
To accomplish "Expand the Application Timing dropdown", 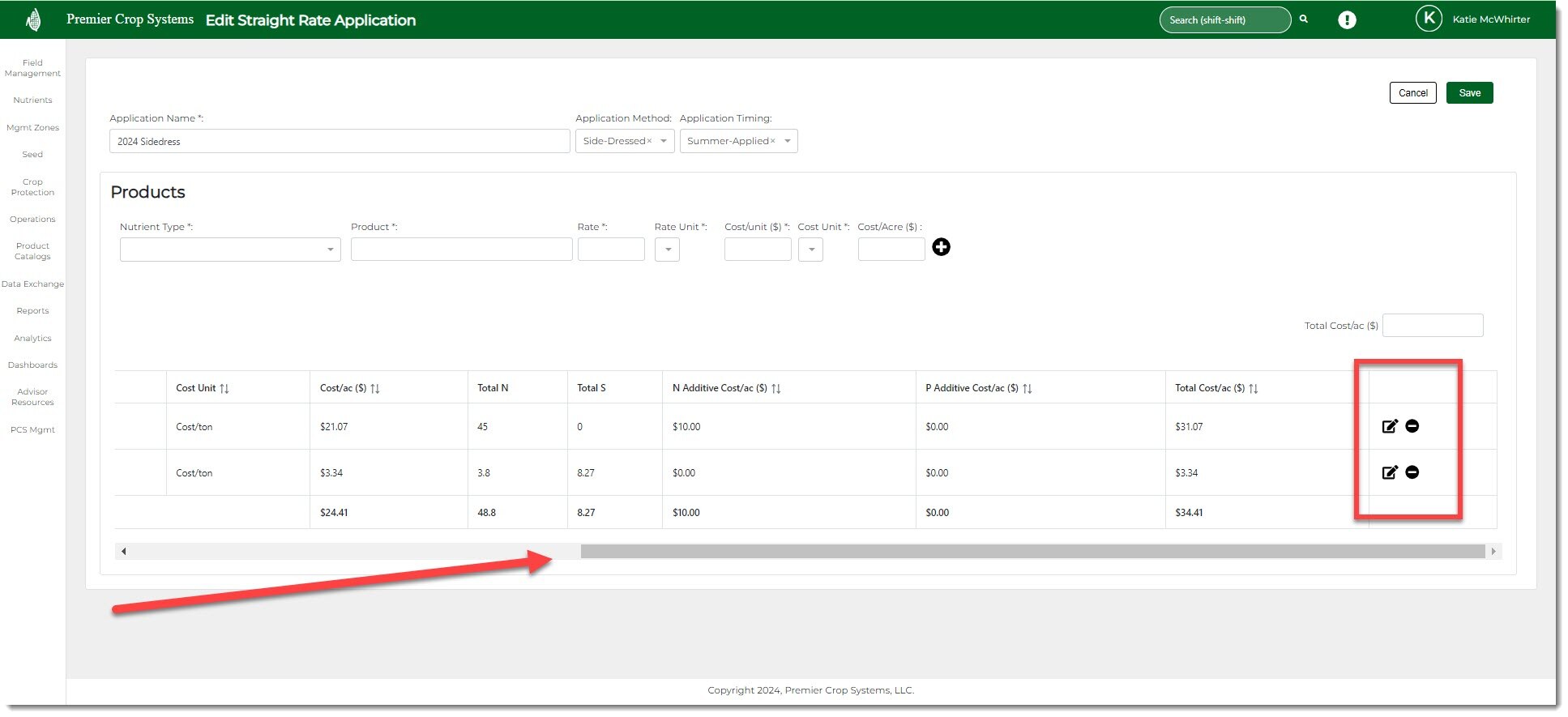I will pyautogui.click(x=787, y=141).
